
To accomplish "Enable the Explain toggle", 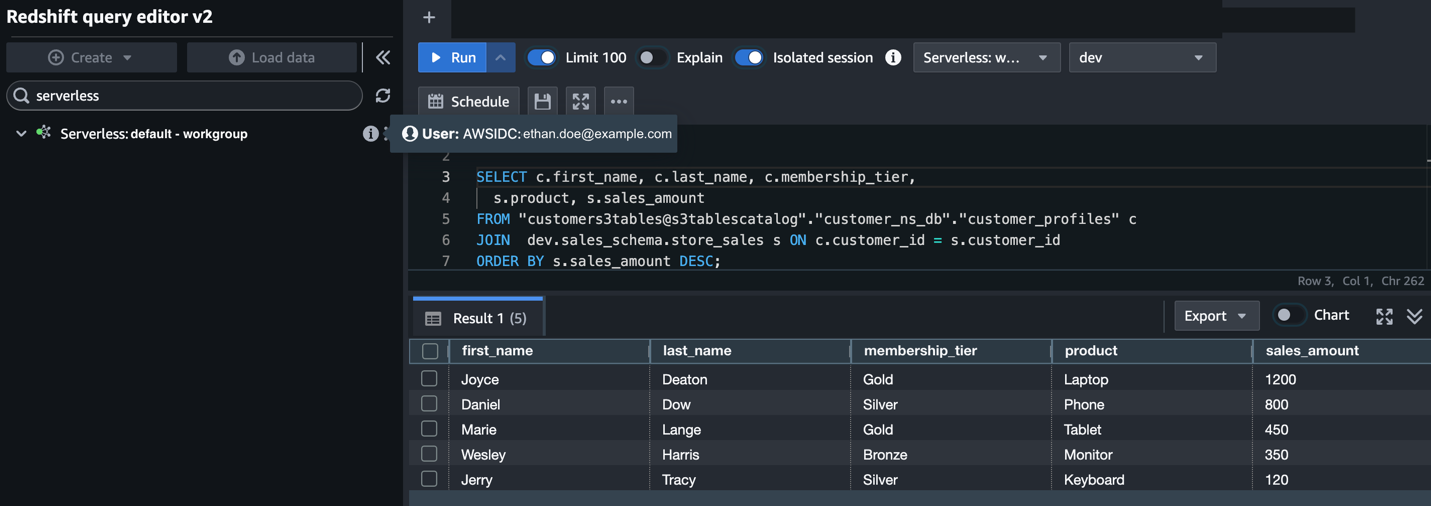I will tap(652, 58).
